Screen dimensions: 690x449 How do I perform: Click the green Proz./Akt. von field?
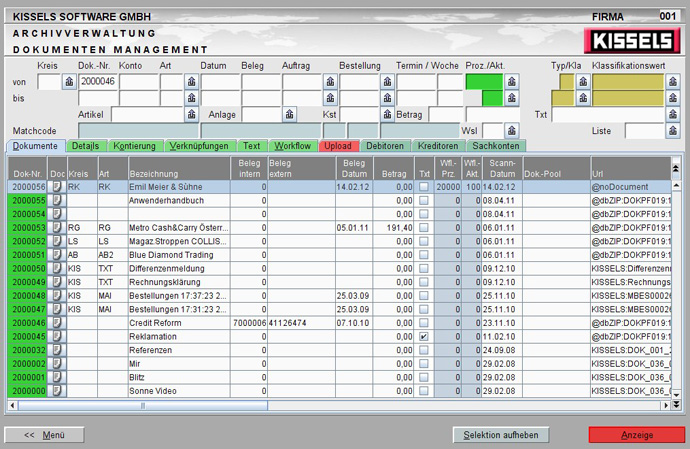[x=484, y=82]
